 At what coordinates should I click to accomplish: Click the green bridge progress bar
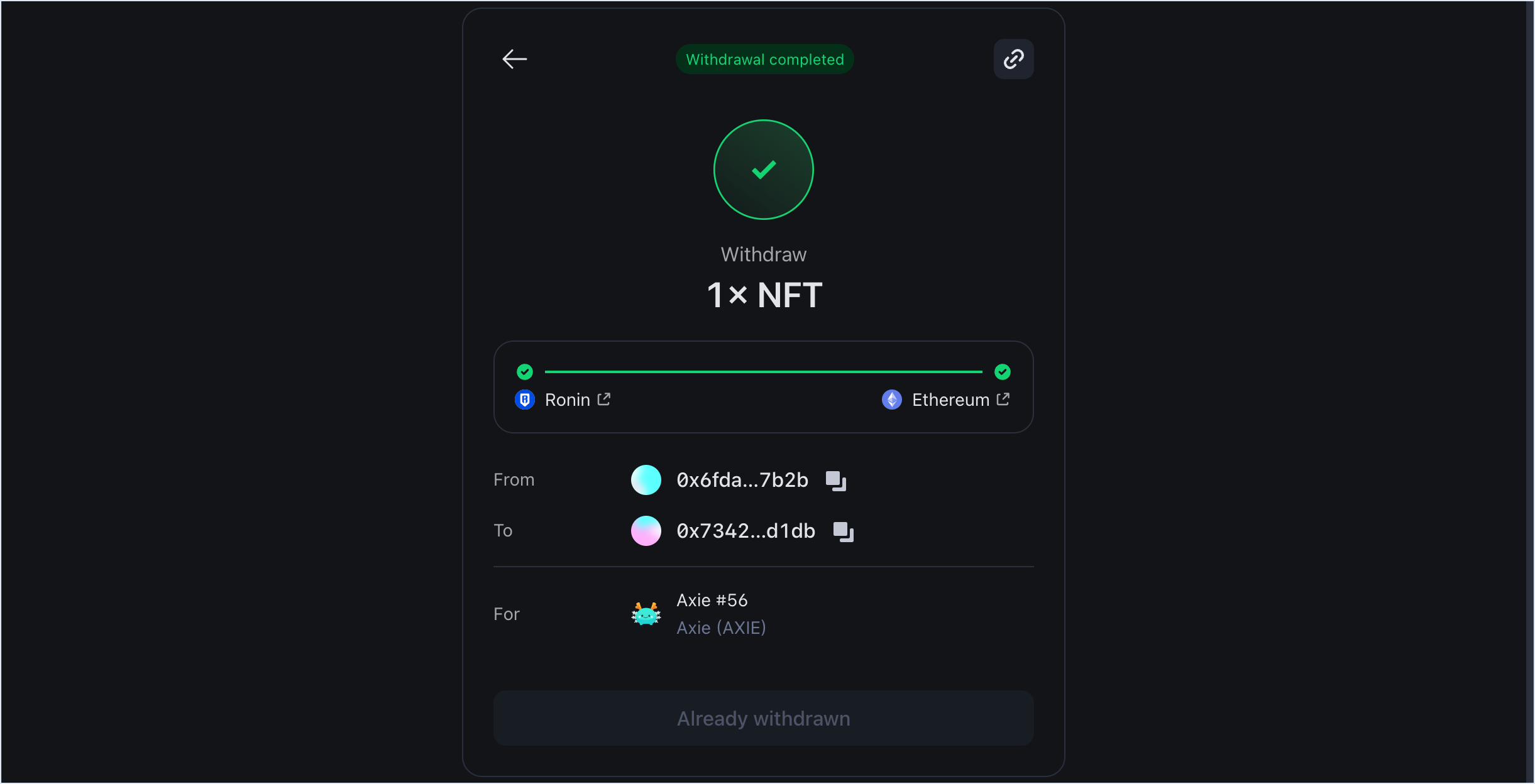coord(762,371)
